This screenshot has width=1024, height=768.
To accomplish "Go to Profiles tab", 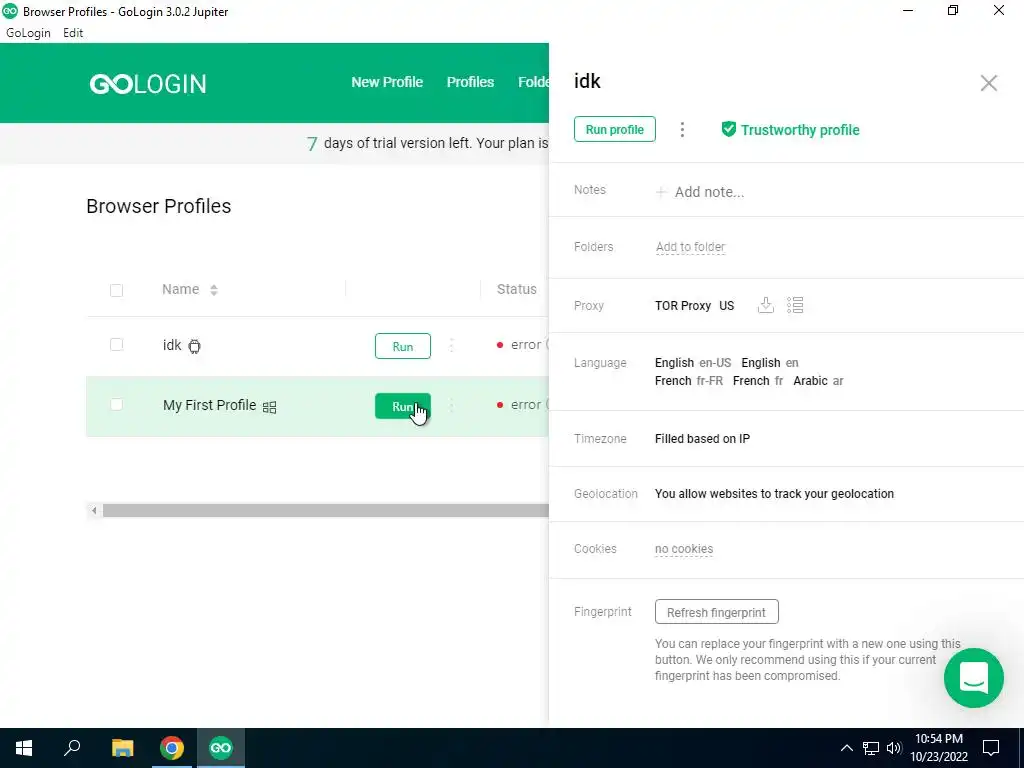I will click(x=470, y=82).
